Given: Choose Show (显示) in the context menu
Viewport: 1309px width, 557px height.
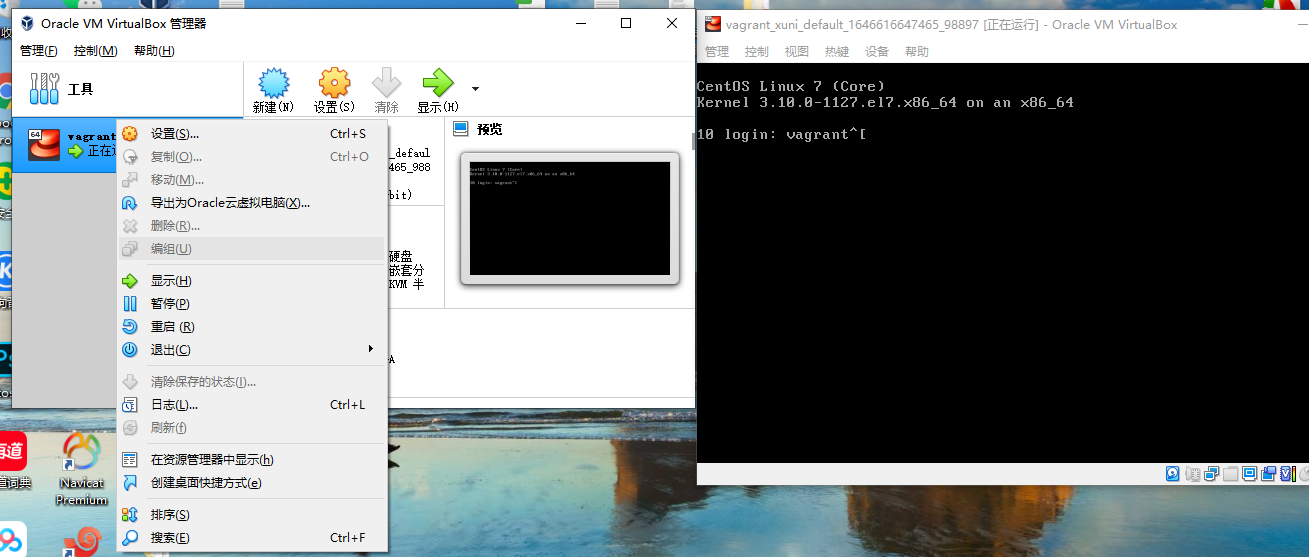Looking at the screenshot, I should point(251,281).
